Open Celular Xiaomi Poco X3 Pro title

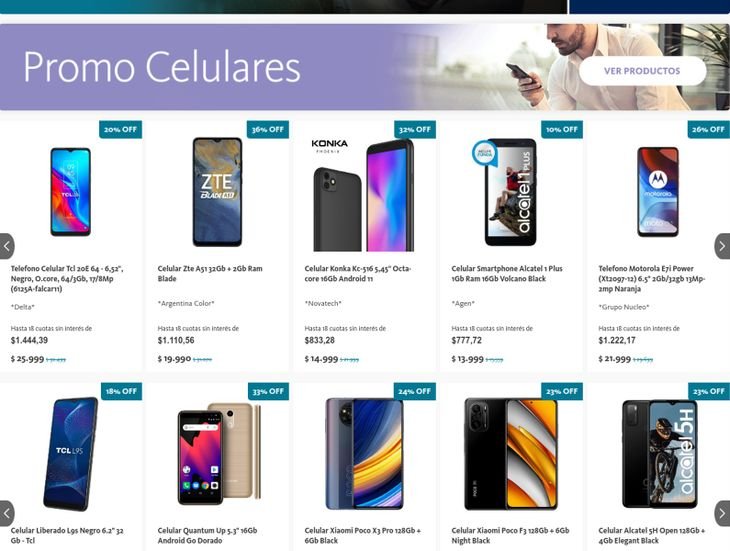tap(363, 535)
